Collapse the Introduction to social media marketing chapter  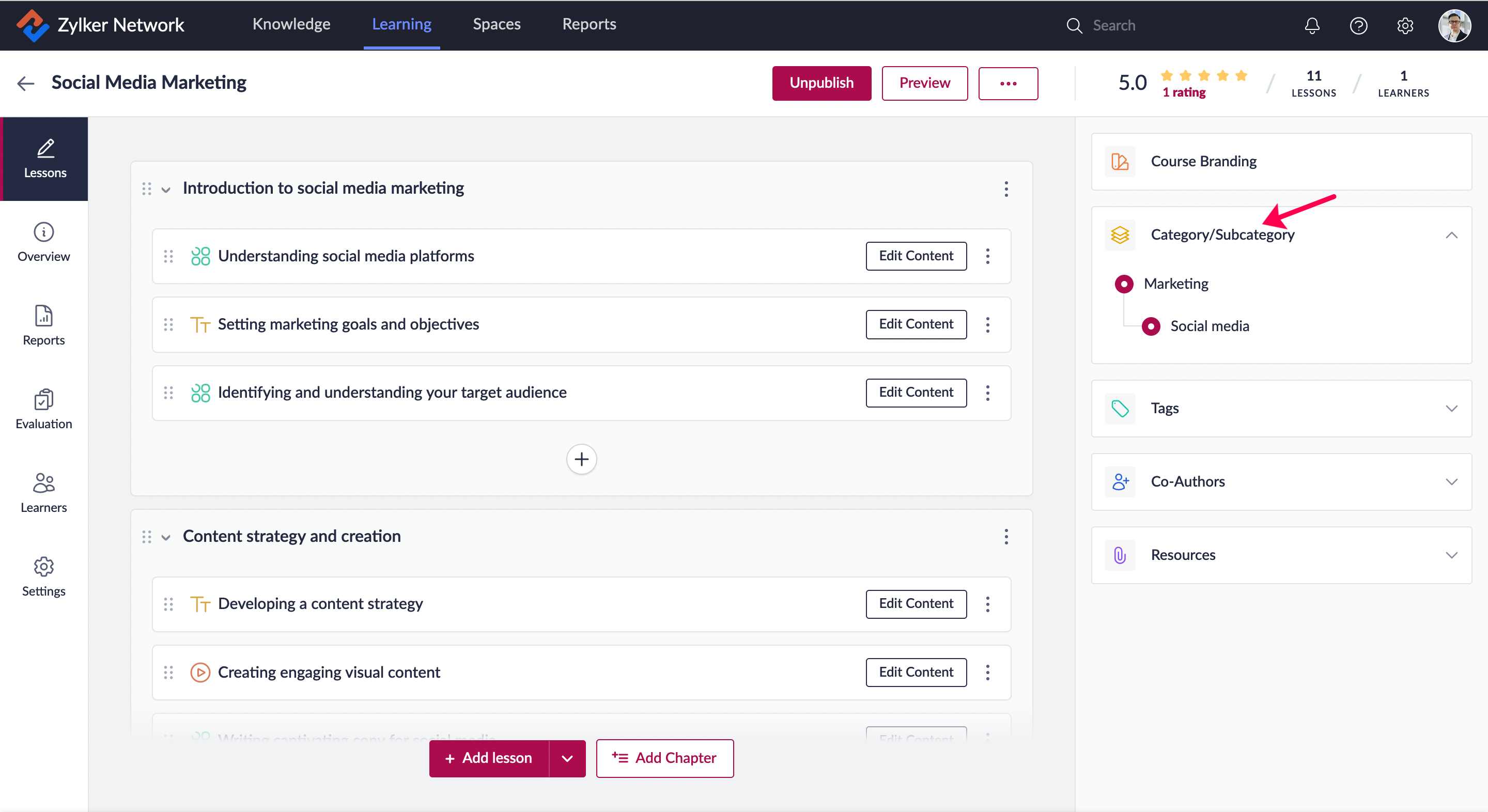click(166, 190)
